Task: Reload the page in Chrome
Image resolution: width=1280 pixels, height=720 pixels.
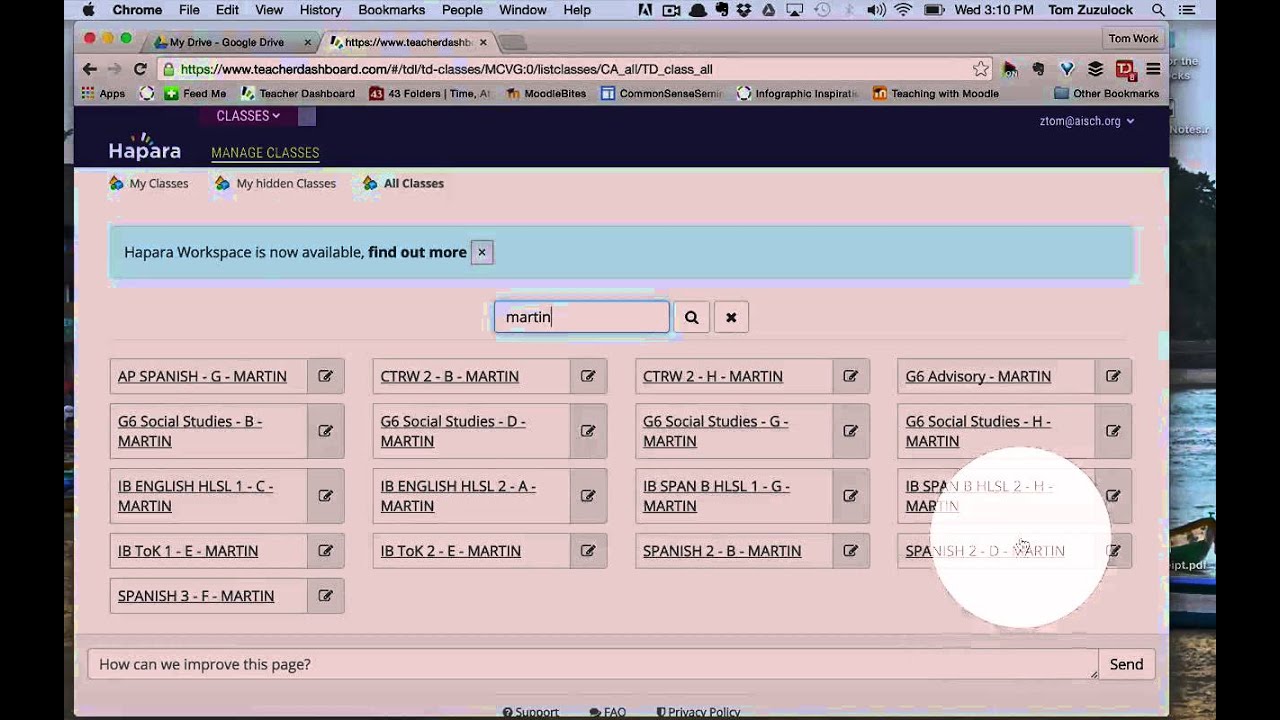Action: coord(140,69)
